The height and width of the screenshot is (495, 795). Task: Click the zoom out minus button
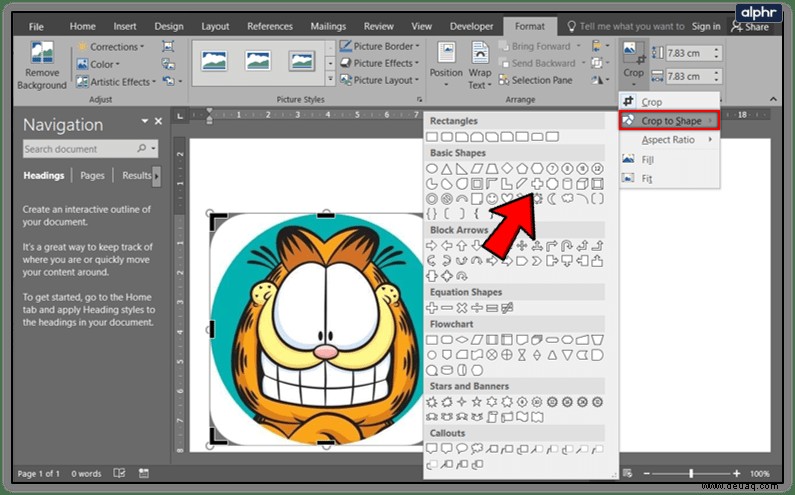coord(646,473)
